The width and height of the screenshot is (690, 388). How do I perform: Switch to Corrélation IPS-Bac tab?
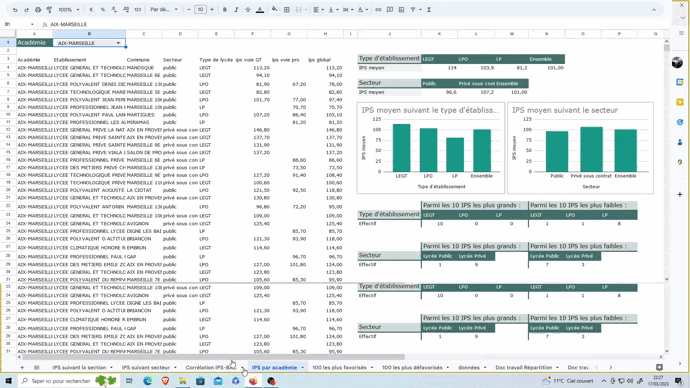(x=211, y=367)
